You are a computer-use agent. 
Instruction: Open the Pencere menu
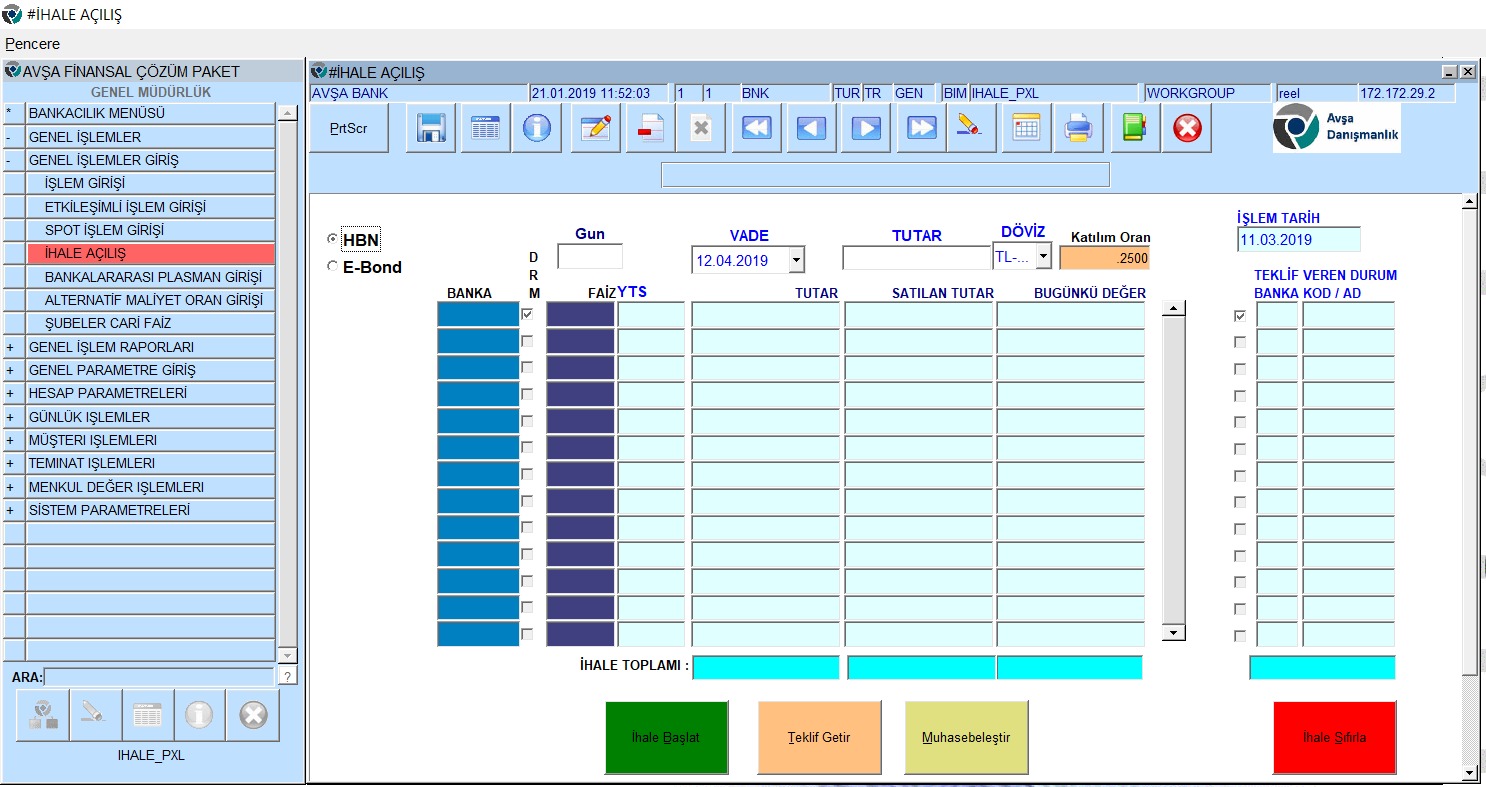pyautogui.click(x=32, y=44)
